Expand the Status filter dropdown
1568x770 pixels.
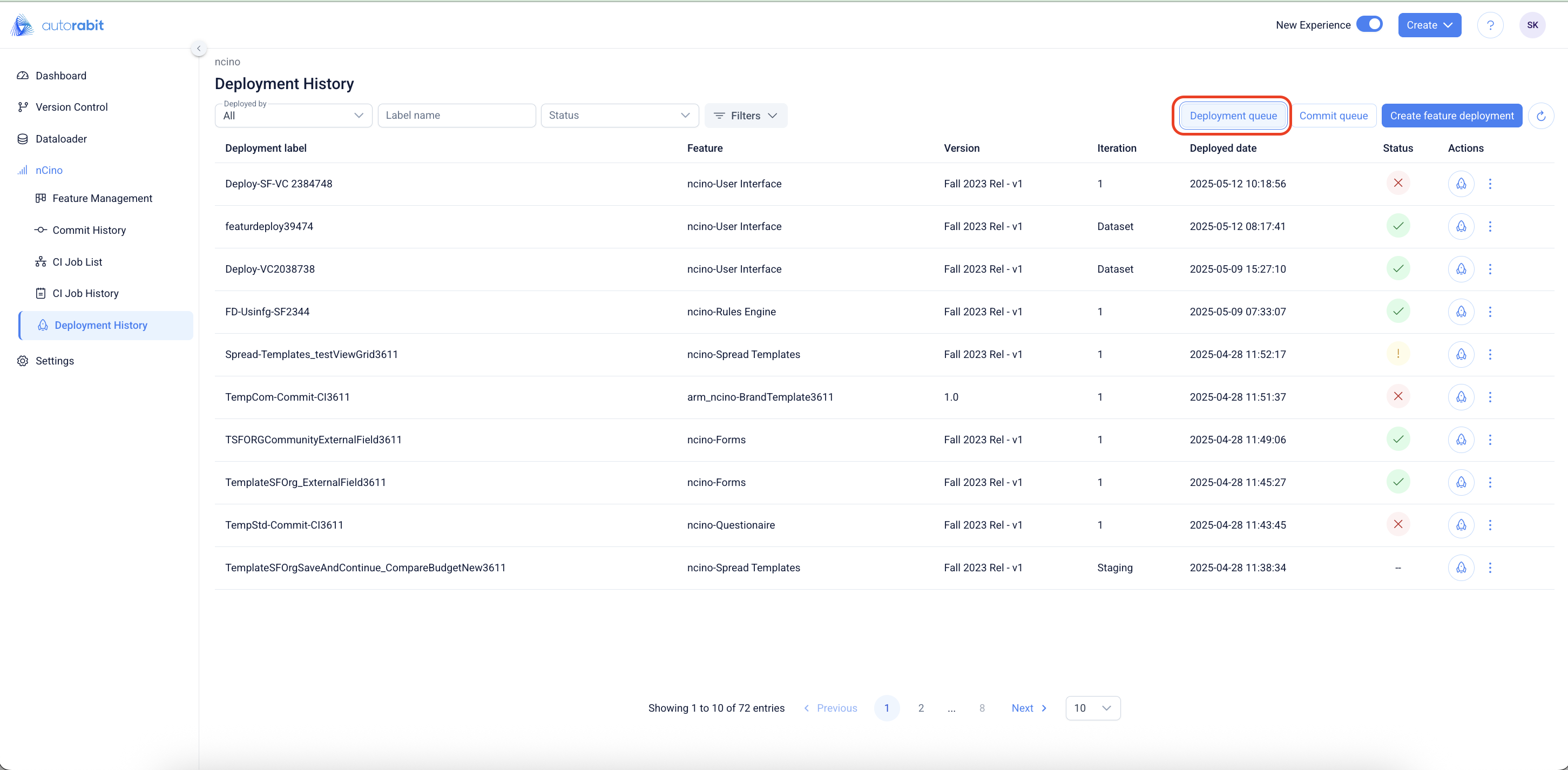(x=619, y=116)
